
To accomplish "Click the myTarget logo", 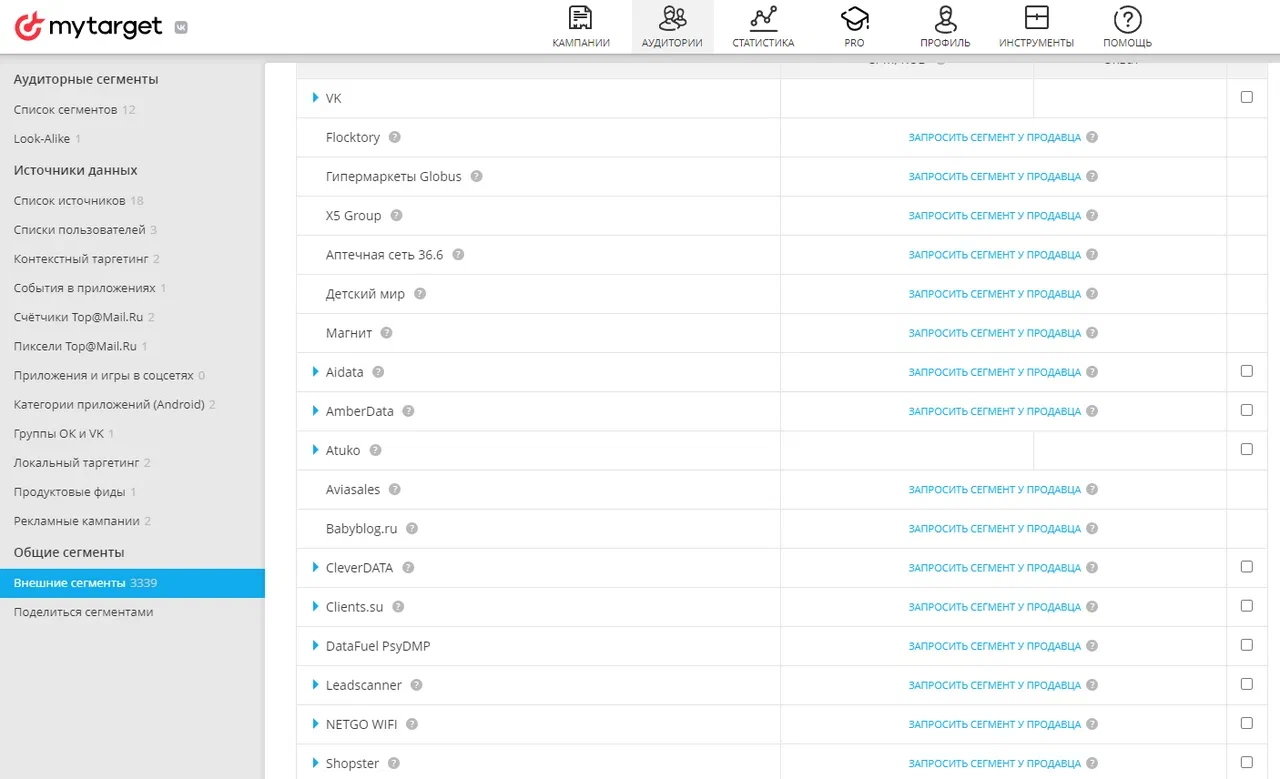I will pyautogui.click(x=89, y=27).
